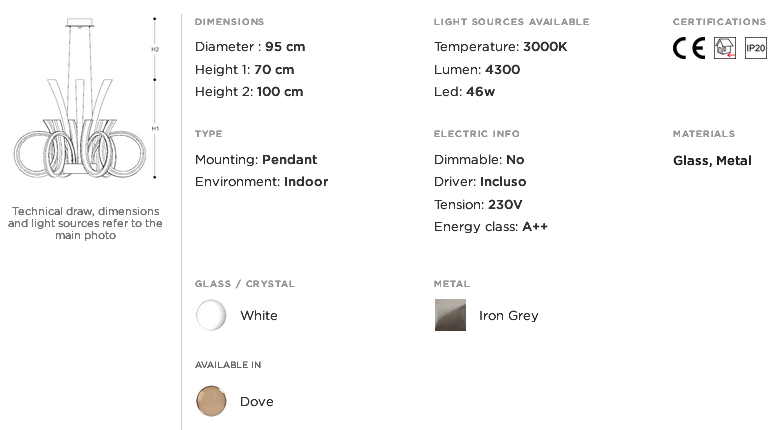
Task: Select the Dove color swatch
Action: [211, 401]
